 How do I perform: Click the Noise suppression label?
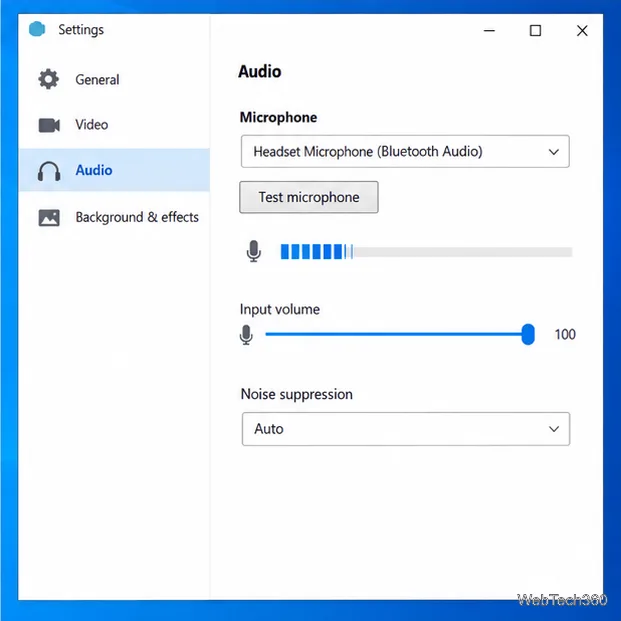pyautogui.click(x=297, y=394)
